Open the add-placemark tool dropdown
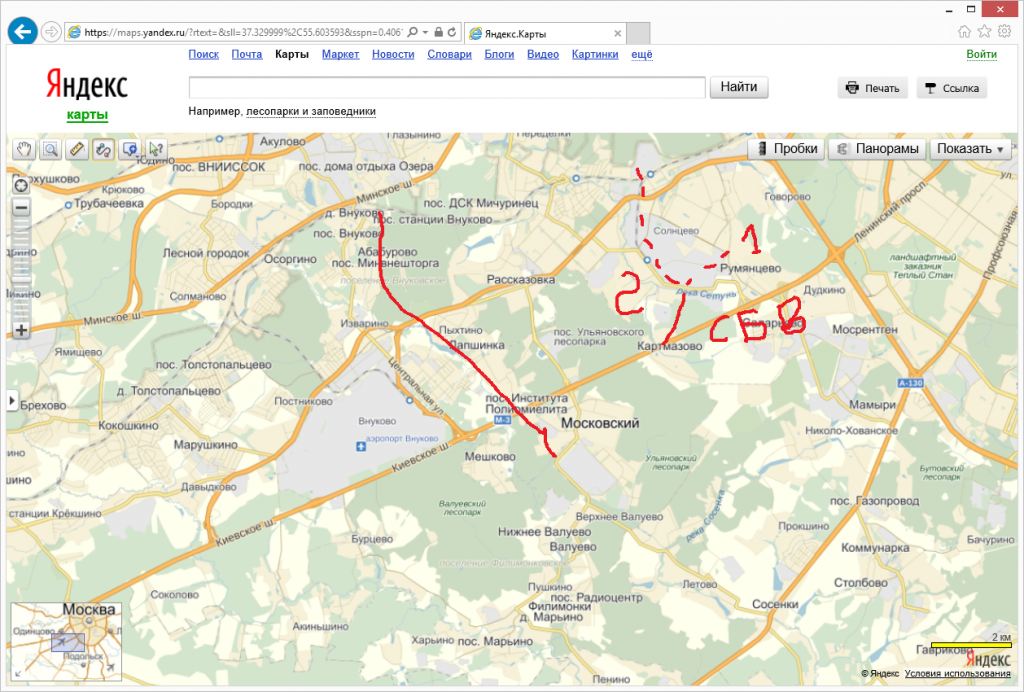 point(130,149)
